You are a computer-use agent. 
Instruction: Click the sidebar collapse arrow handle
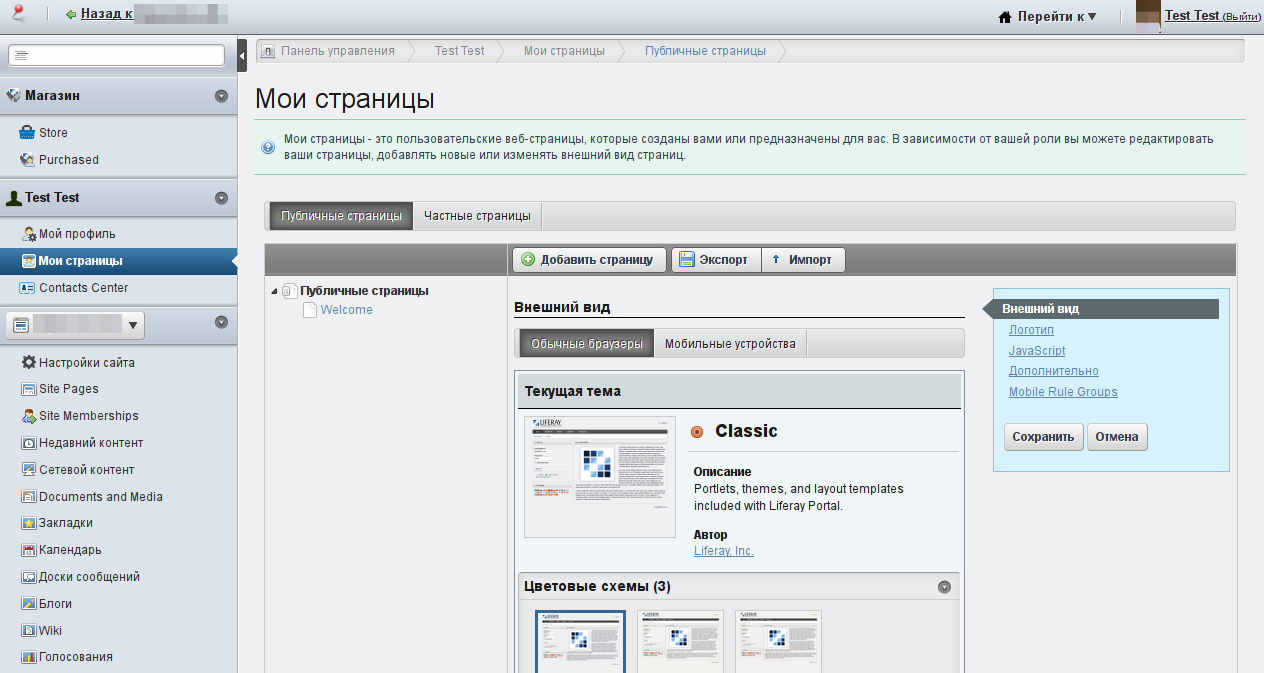[242, 55]
